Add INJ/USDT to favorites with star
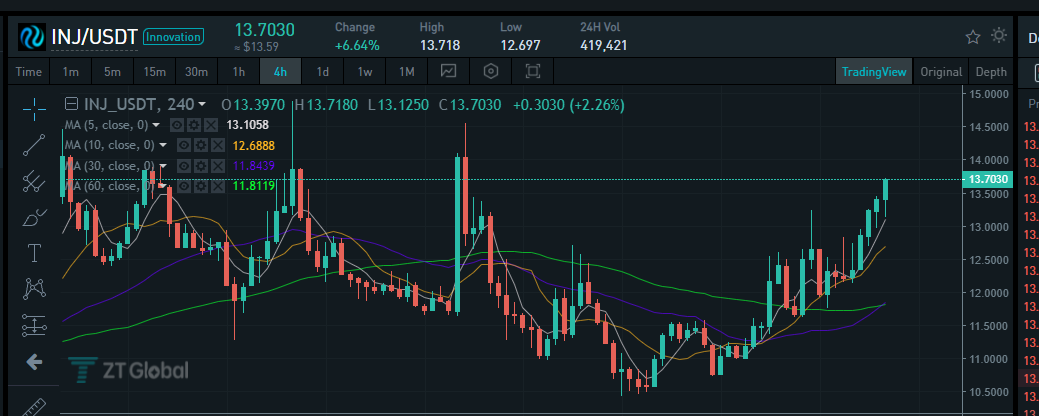The width and height of the screenshot is (1039, 416). pyautogui.click(x=973, y=36)
